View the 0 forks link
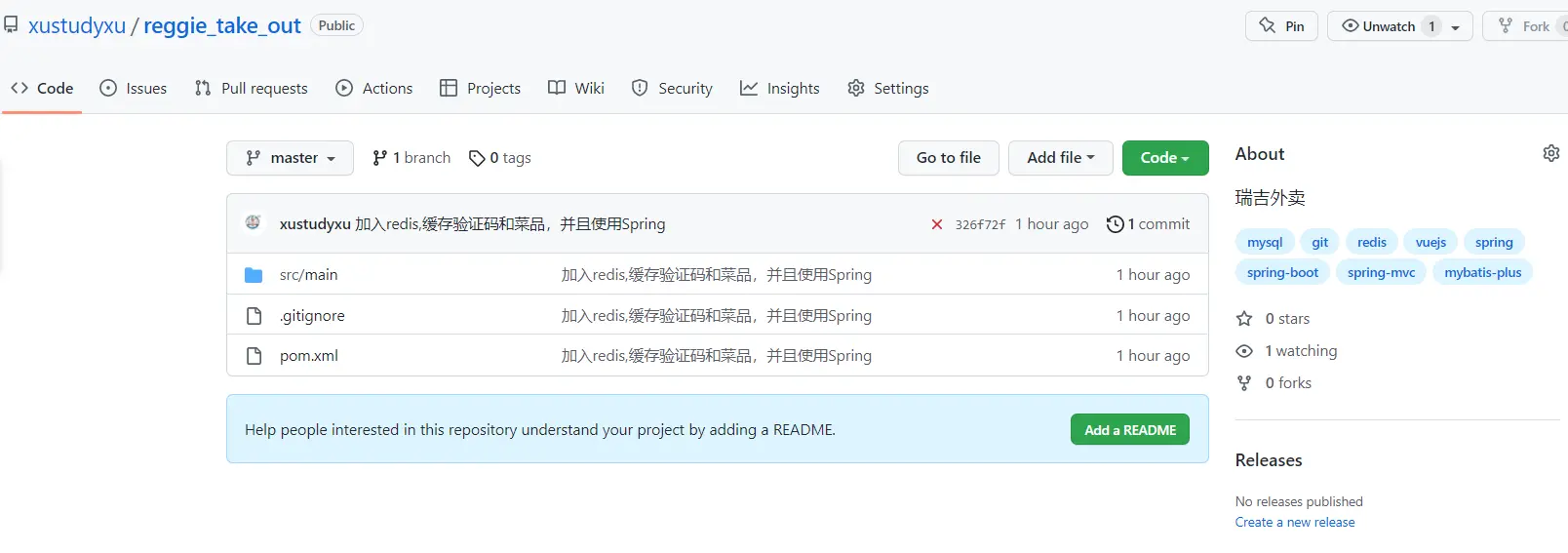The height and width of the screenshot is (553, 1568). pyautogui.click(x=1274, y=383)
